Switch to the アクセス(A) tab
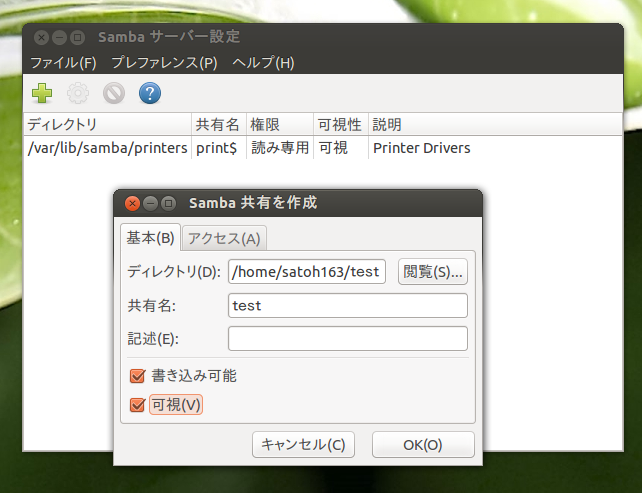This screenshot has height=493, width=642. tap(224, 238)
